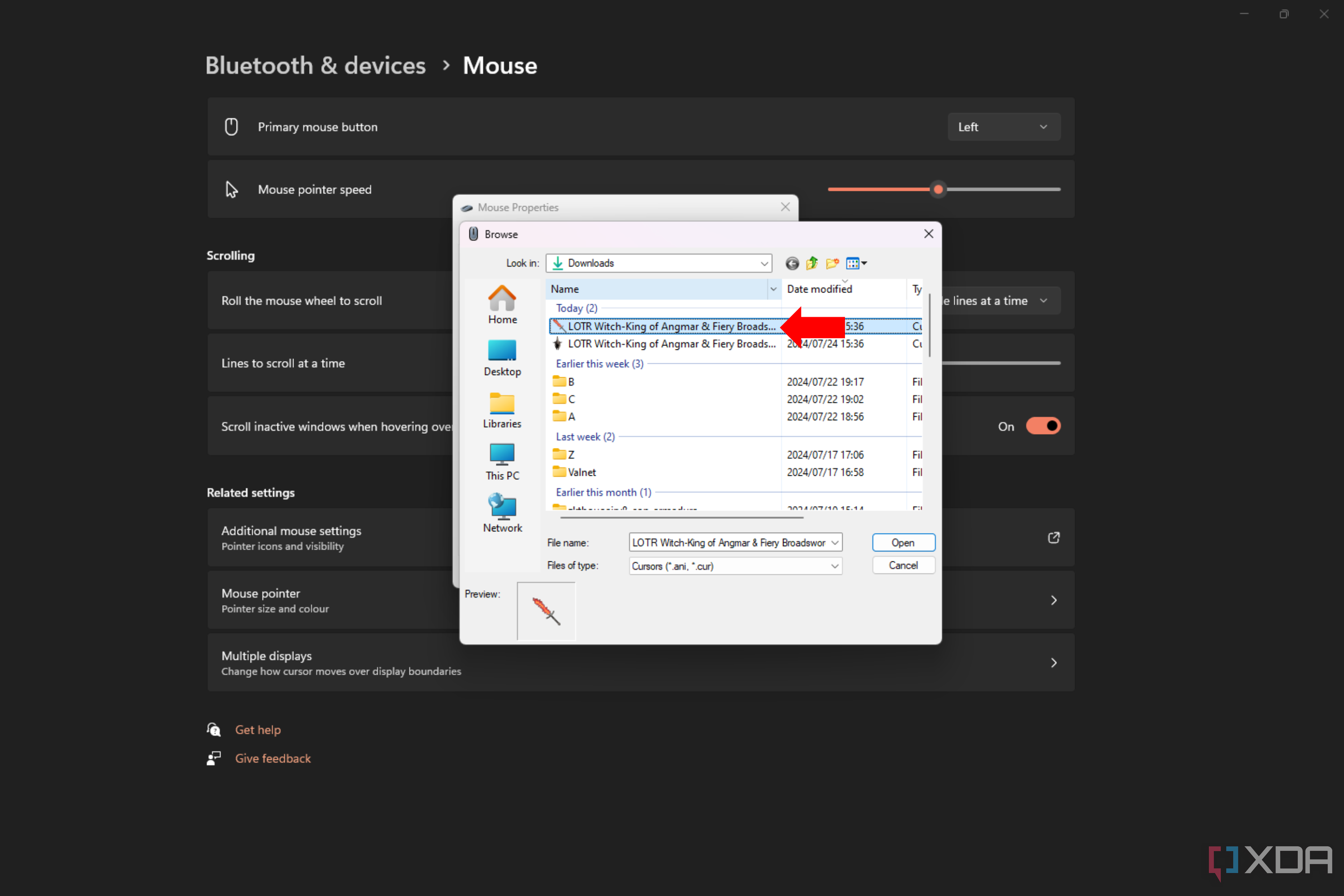
Task: Collapse Earlier this month (1) group
Action: coord(603,492)
